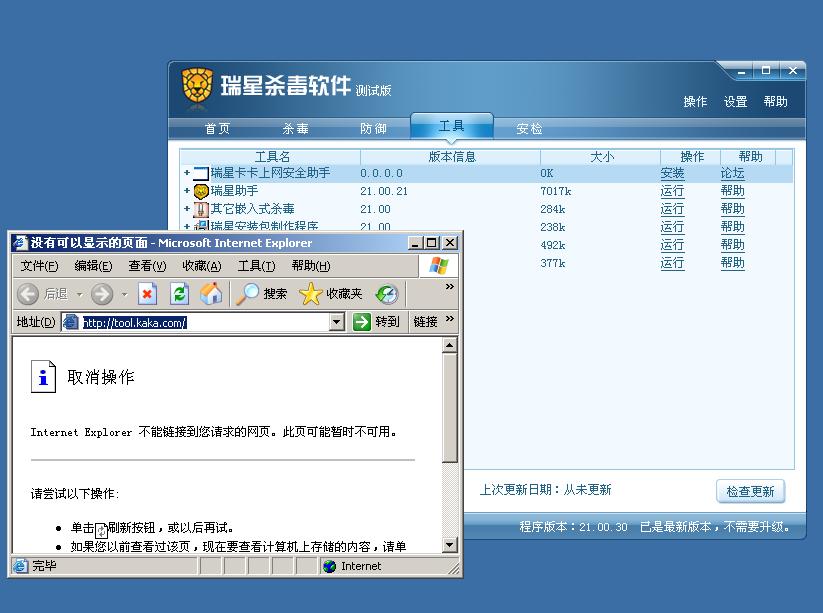Open the 查看(V) menu
The height and width of the screenshot is (613, 823).
click(x=147, y=266)
